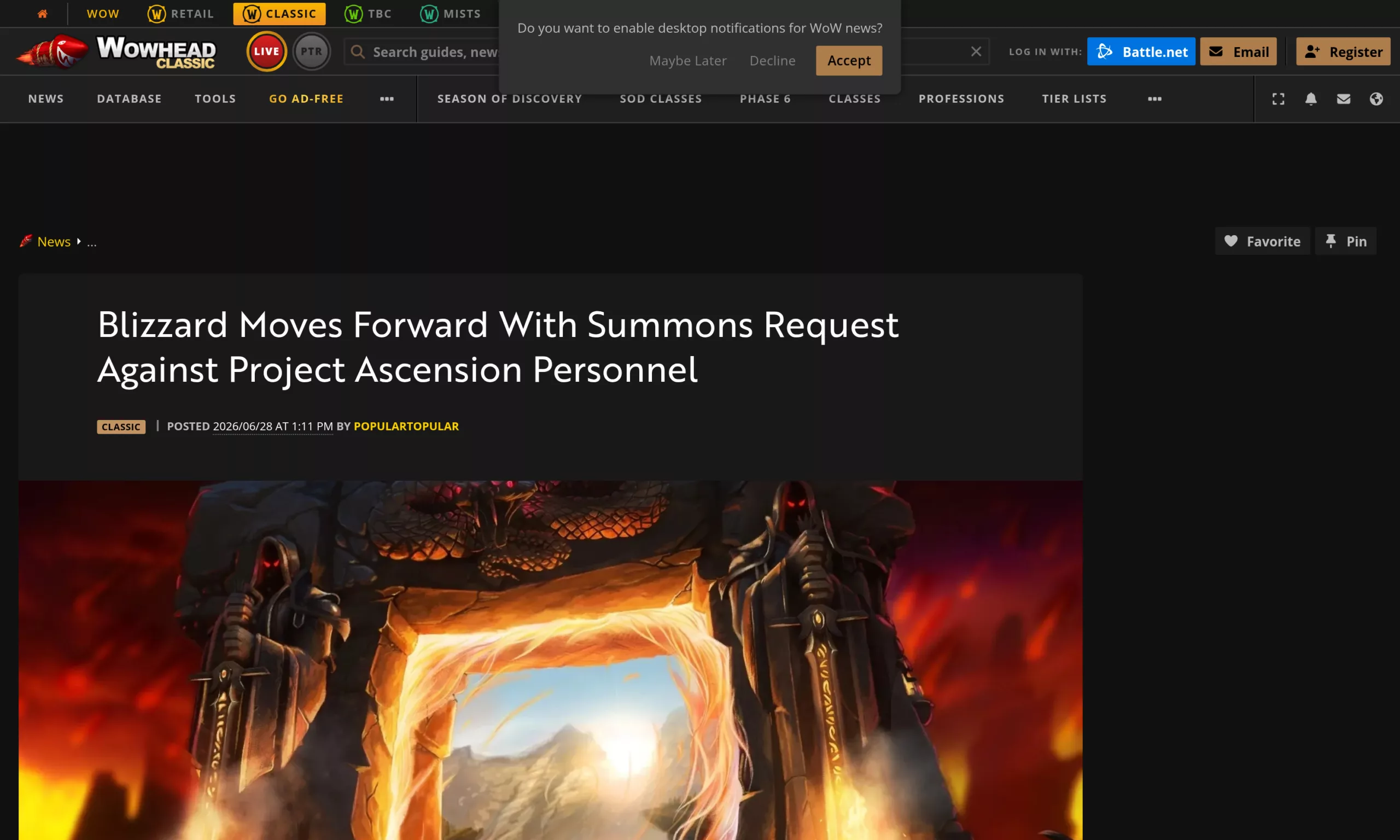Choose Maybe Later for notifications

[687, 61]
